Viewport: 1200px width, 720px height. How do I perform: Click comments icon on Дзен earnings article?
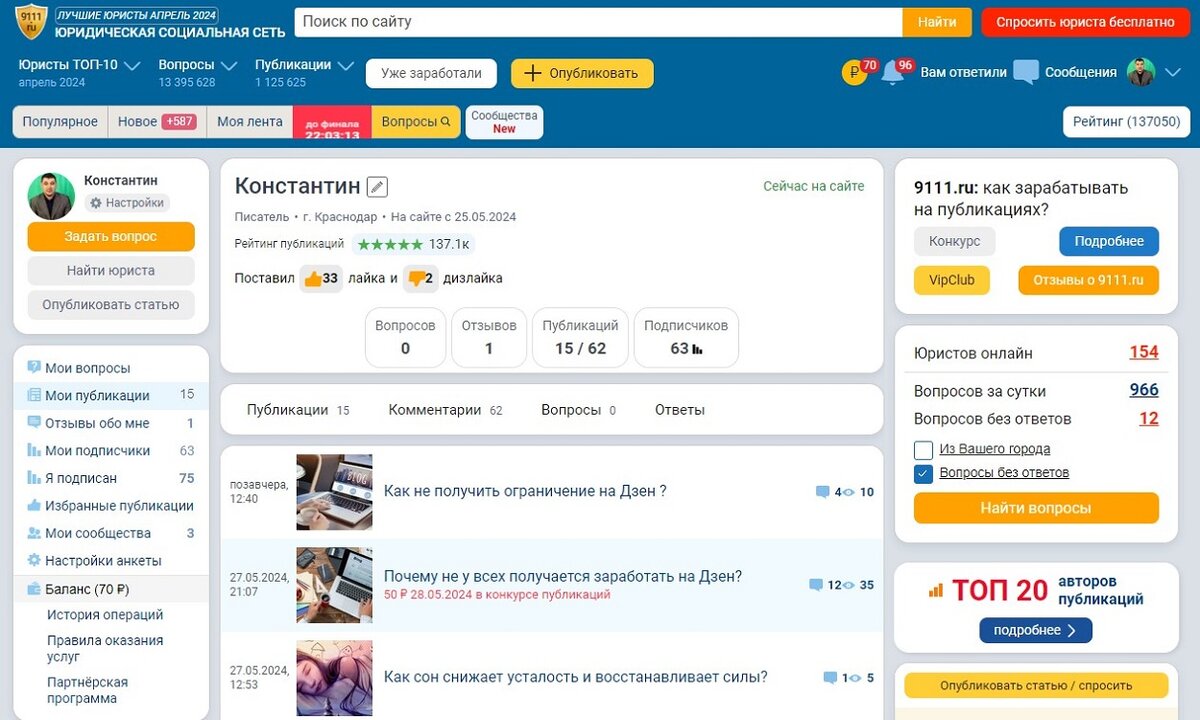[x=816, y=585]
